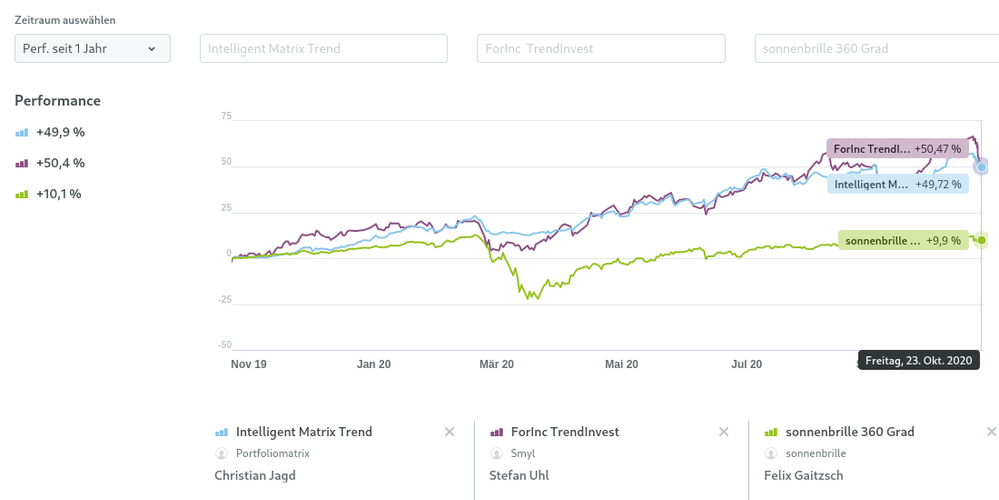999x500 pixels.
Task: Click green bar-chart icon beside +10,1 %
Action: click(22, 194)
